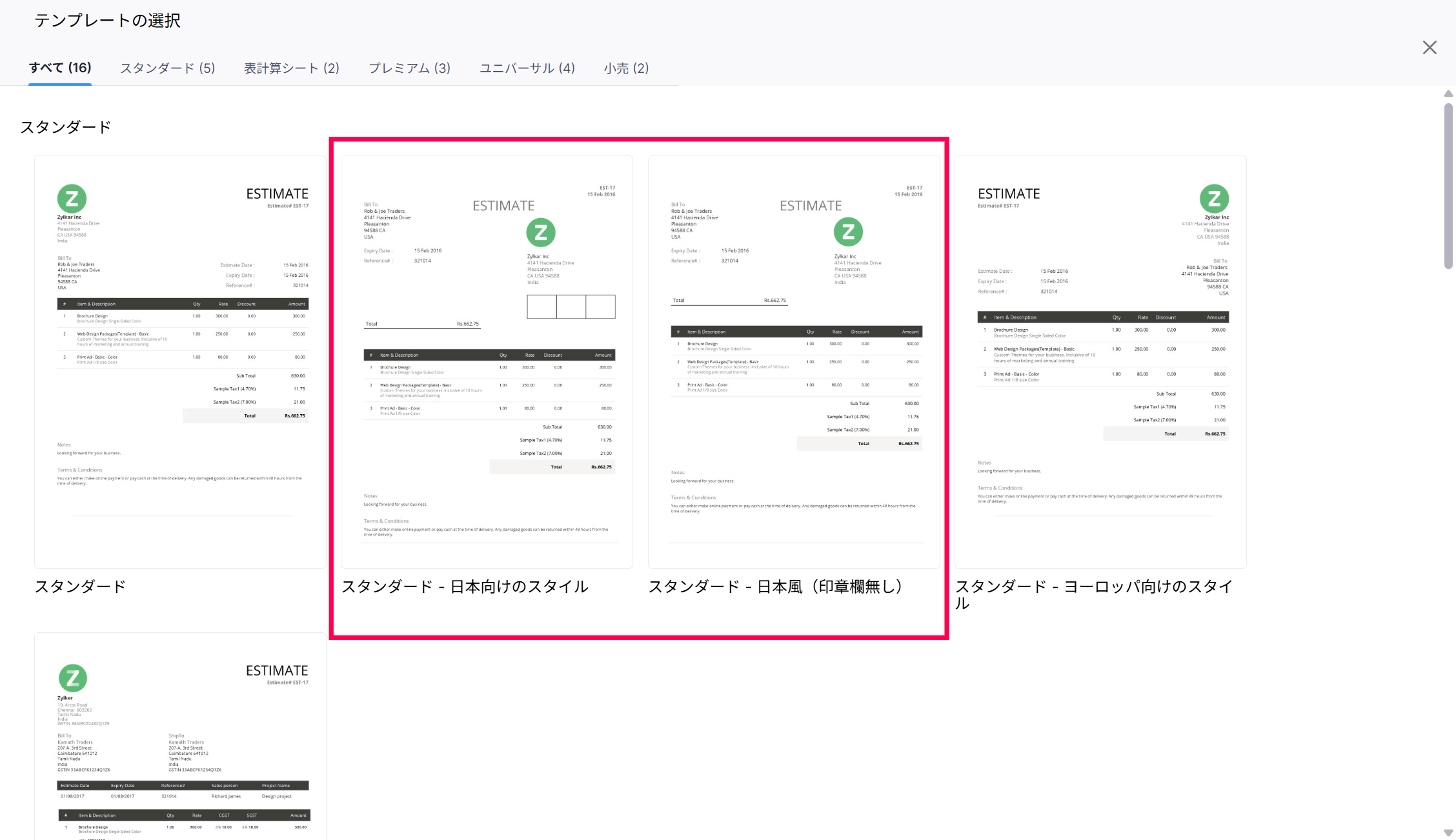Select the プレミアム (3) tab
This screenshot has width=1456, height=840.
click(409, 68)
